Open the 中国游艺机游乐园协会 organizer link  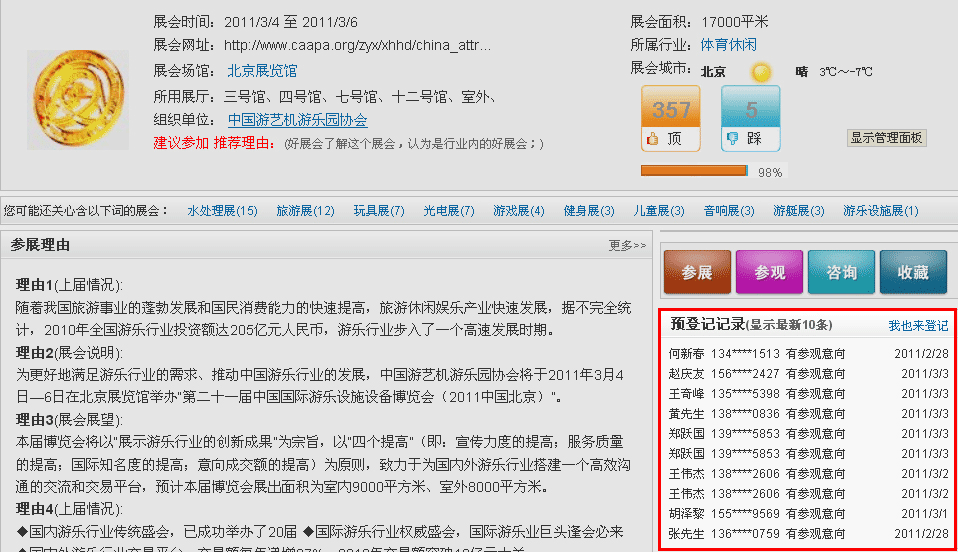(297, 120)
